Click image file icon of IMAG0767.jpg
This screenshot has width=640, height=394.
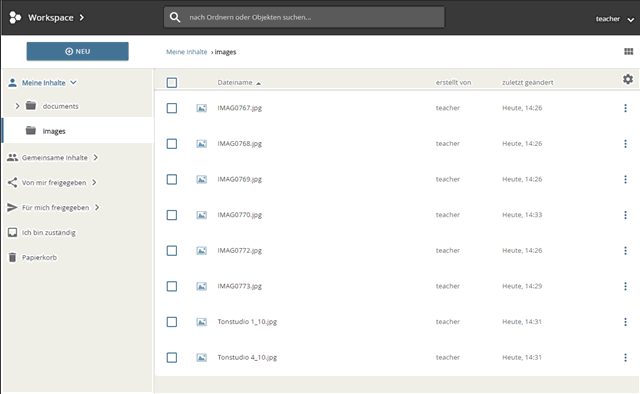[201, 108]
